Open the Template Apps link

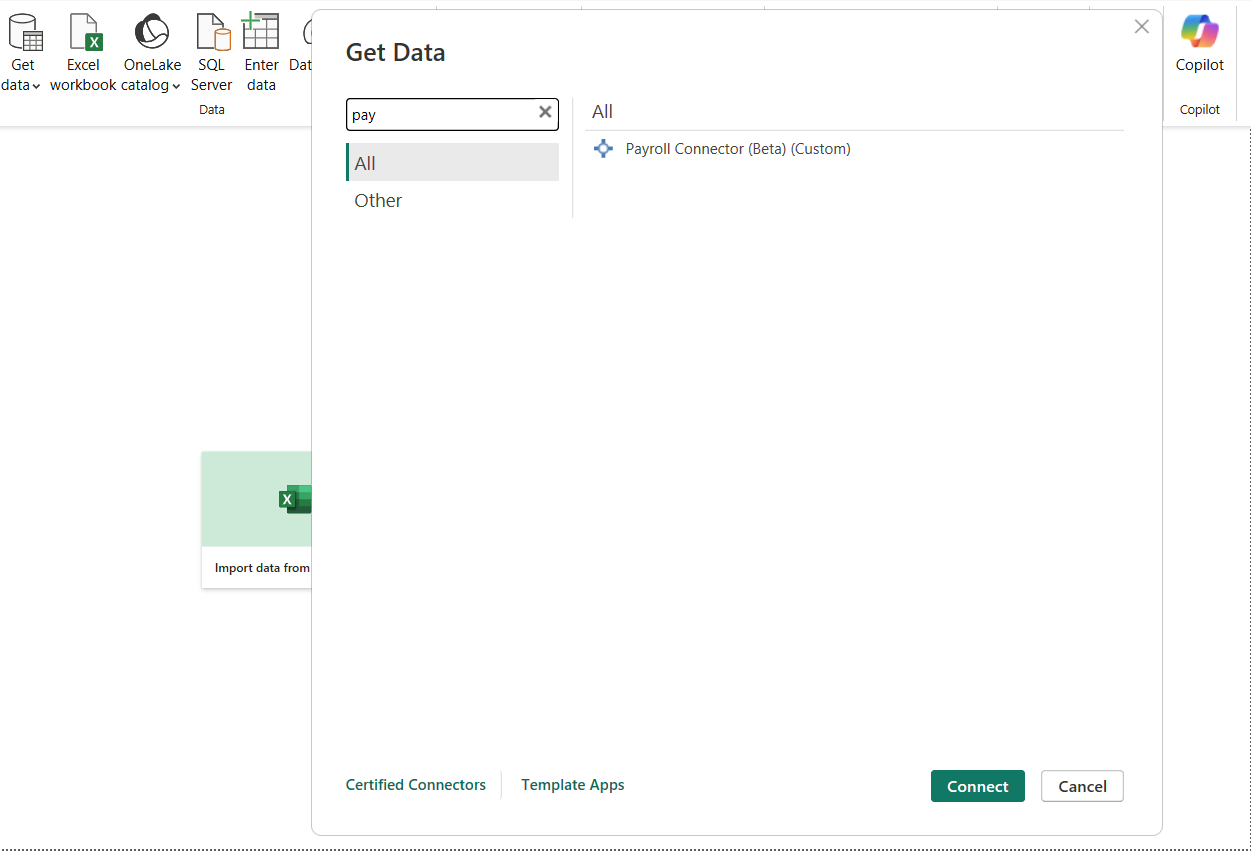573,785
